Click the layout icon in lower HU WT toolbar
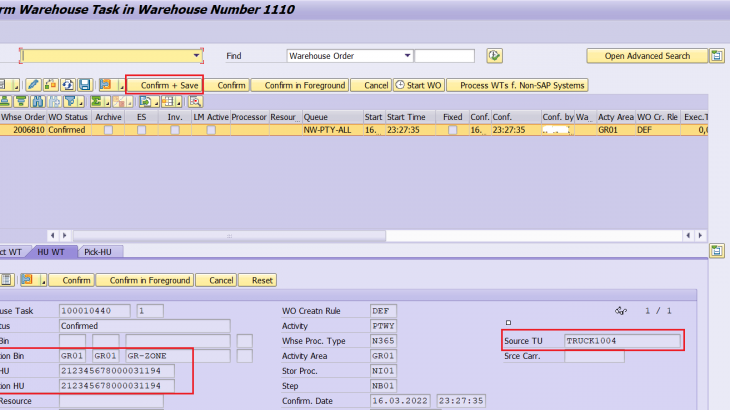730x410 pixels. (x=27, y=280)
